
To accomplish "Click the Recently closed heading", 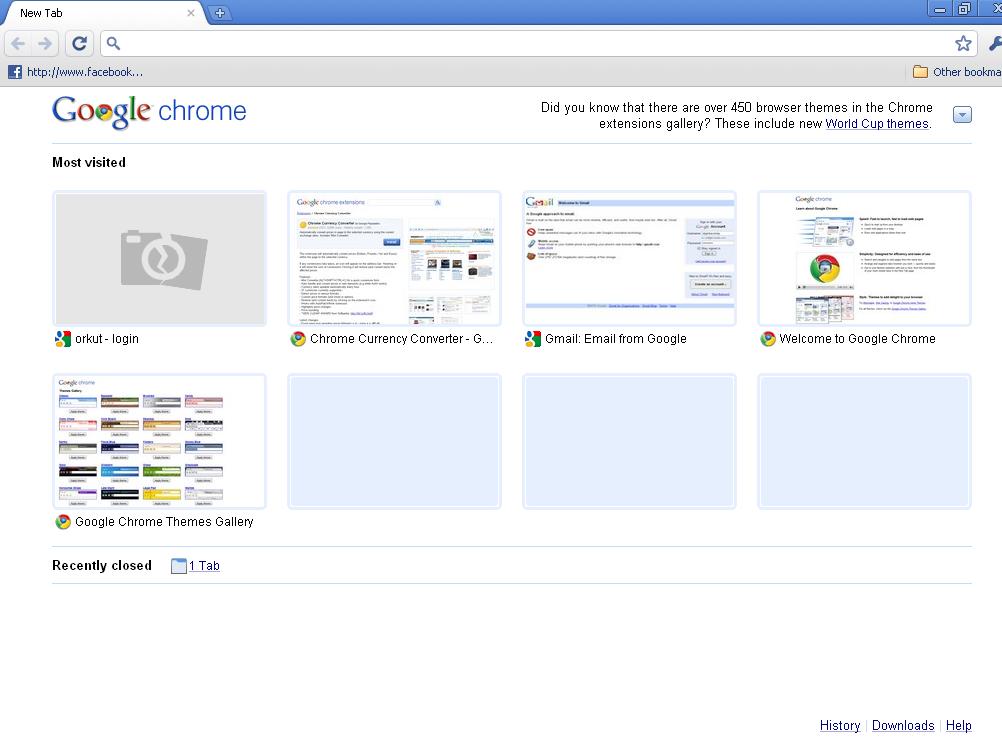I will 102,566.
